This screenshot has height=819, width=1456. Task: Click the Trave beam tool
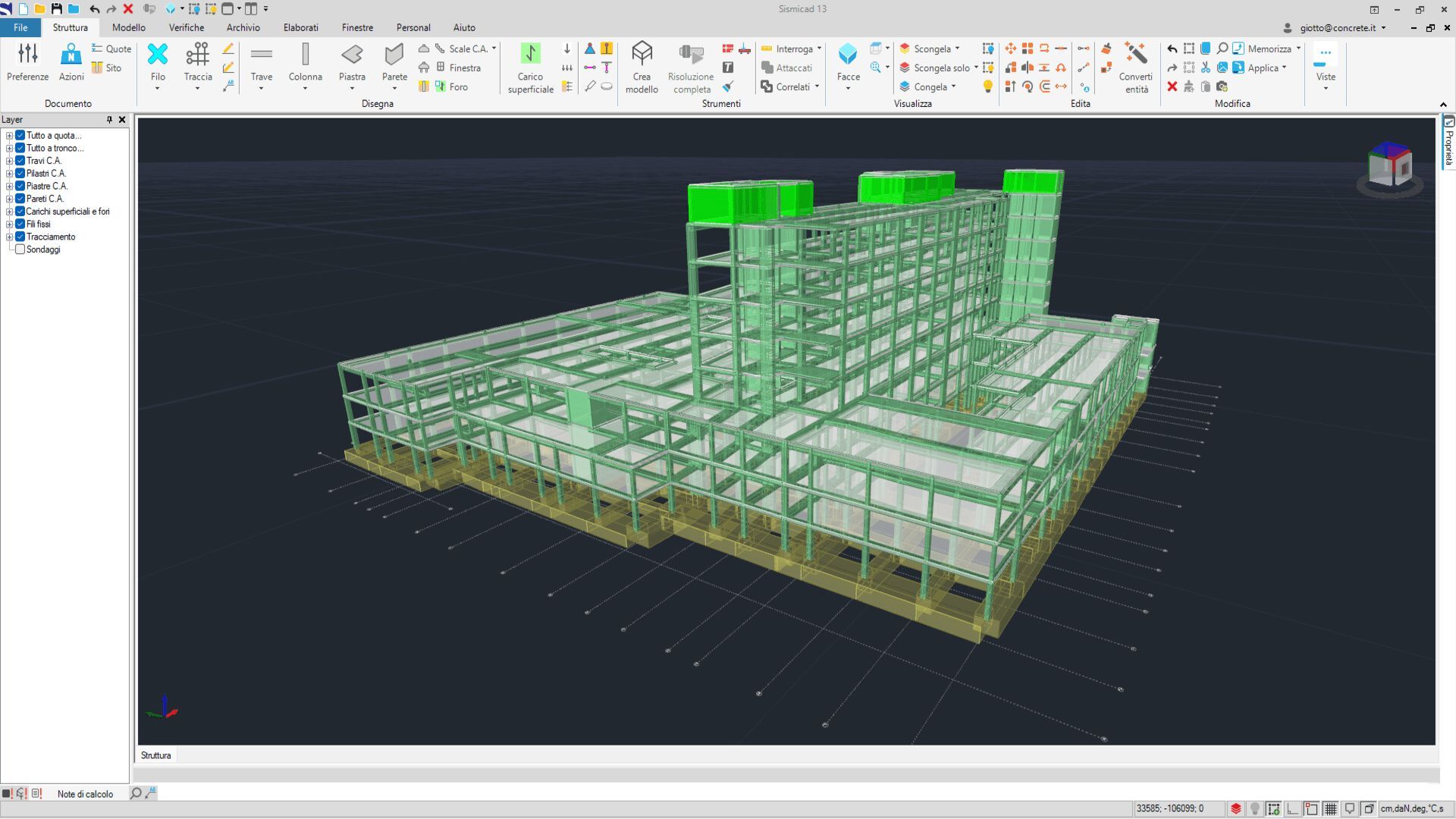261,55
